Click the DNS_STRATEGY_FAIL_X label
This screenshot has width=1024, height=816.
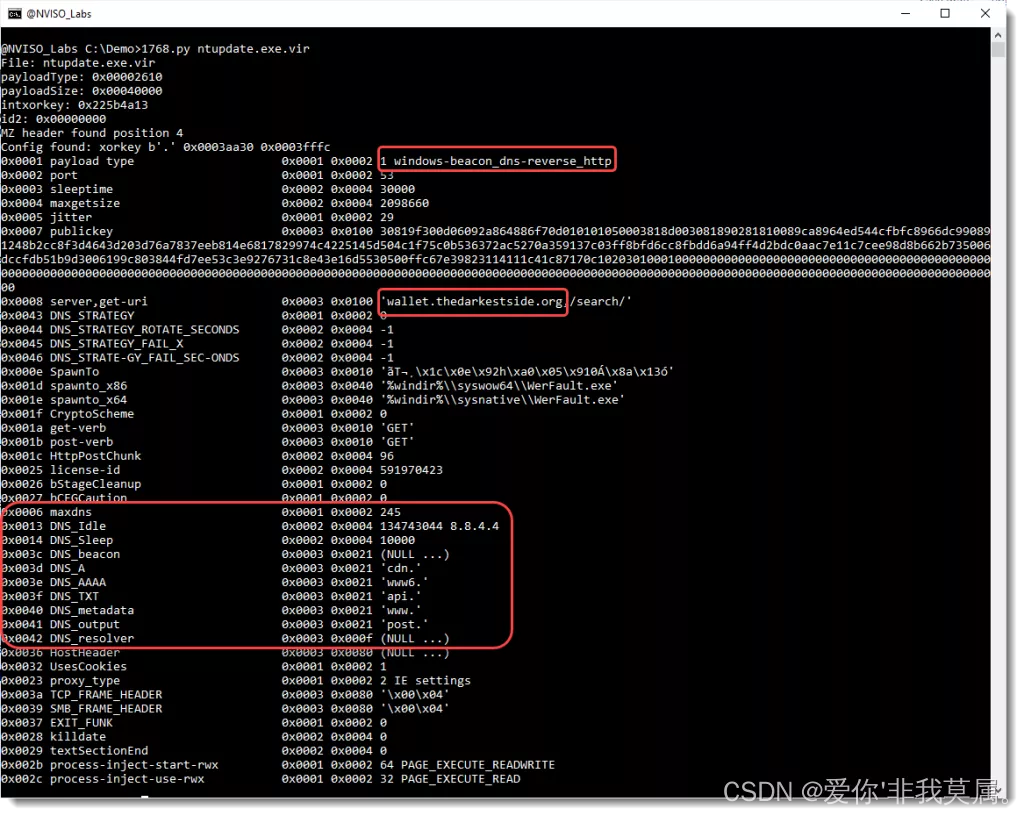116,344
